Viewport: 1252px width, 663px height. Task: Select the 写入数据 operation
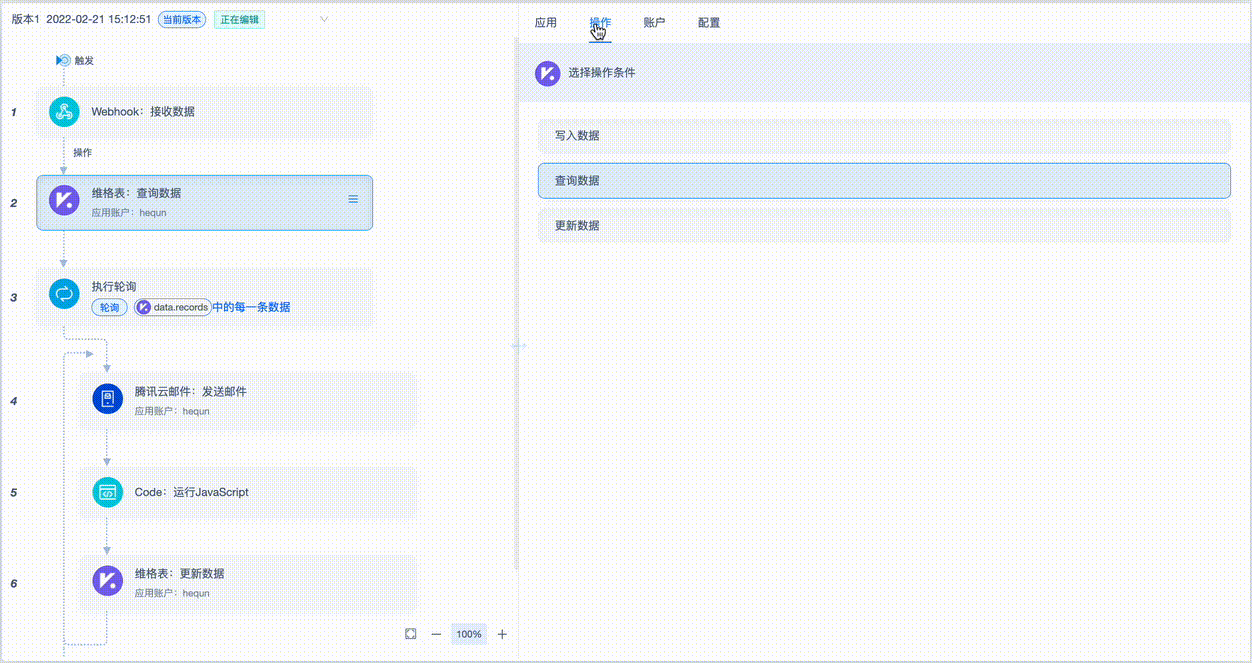coord(884,136)
